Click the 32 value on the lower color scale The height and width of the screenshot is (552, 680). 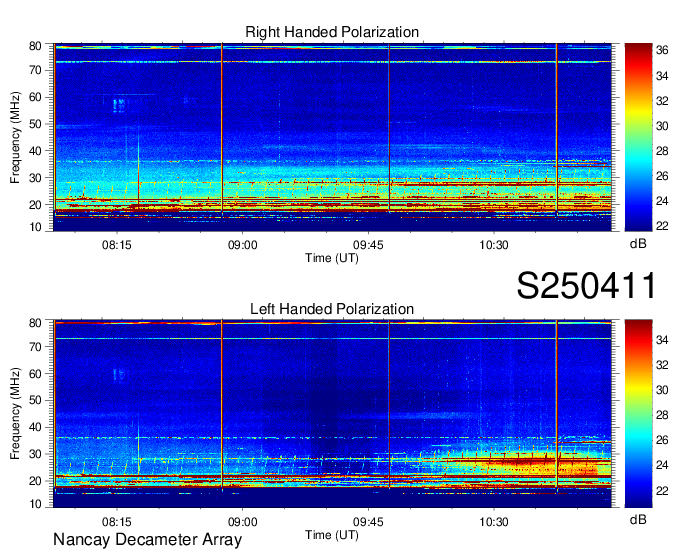(x=662, y=365)
